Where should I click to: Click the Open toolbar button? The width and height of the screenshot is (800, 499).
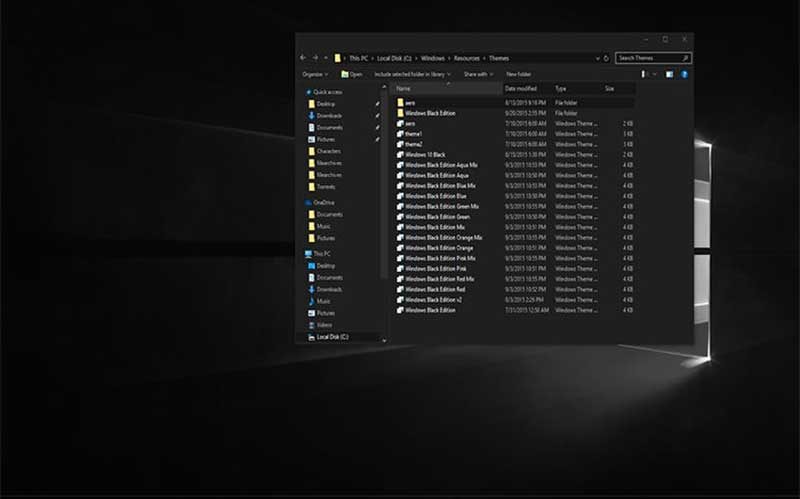(x=352, y=74)
